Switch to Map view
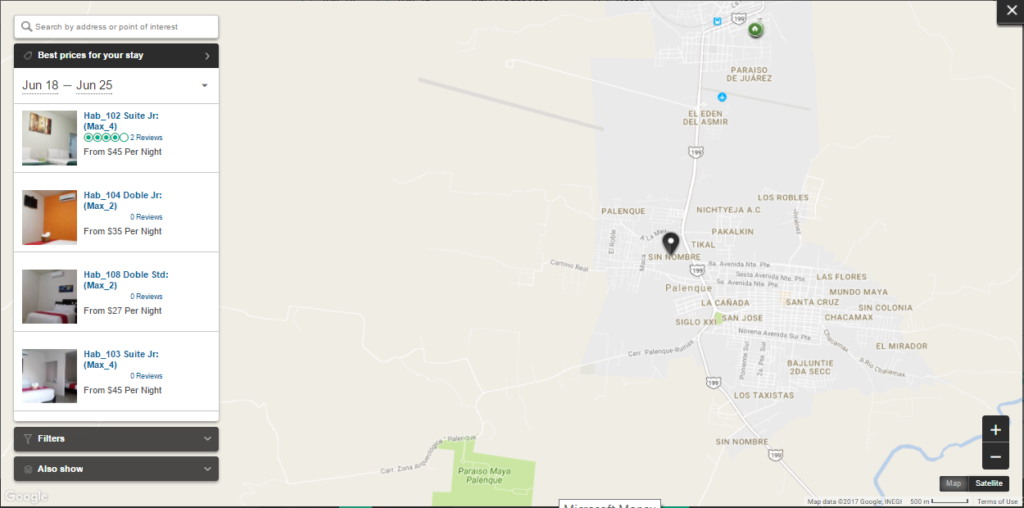This screenshot has height=508, width=1024. coord(953,483)
